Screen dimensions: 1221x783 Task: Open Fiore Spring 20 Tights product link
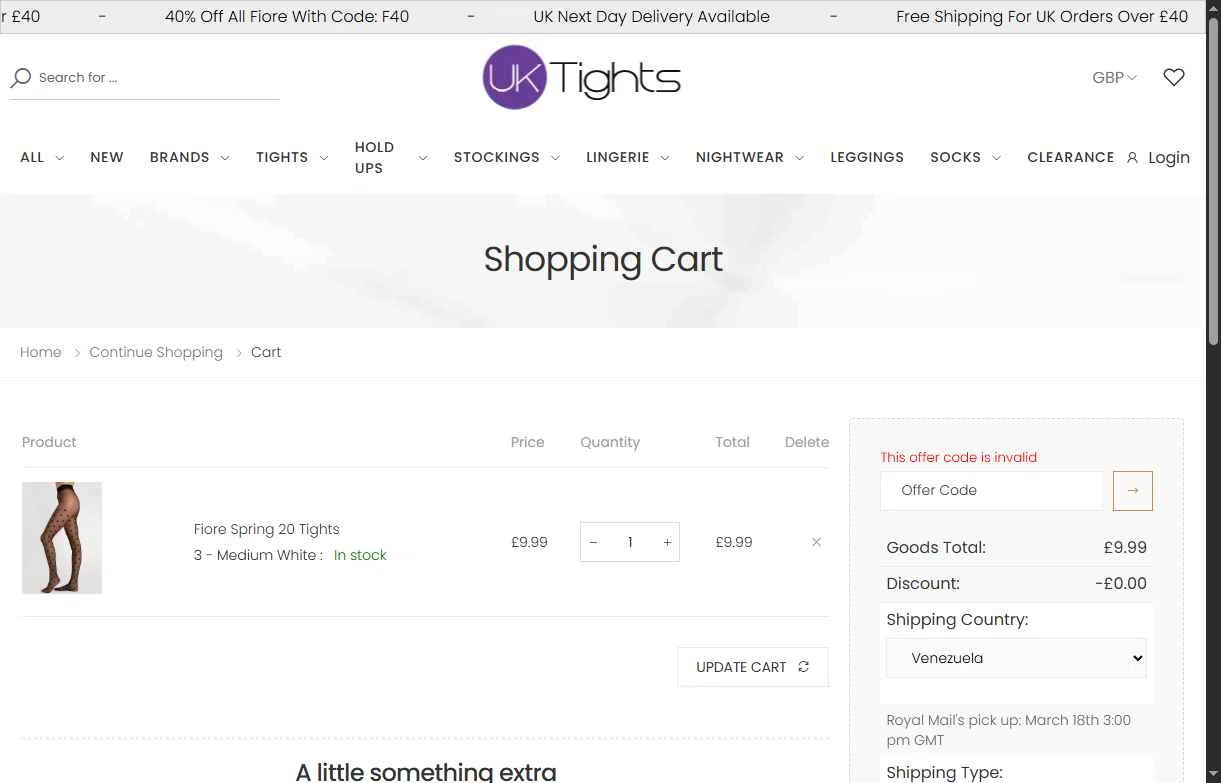pos(267,529)
